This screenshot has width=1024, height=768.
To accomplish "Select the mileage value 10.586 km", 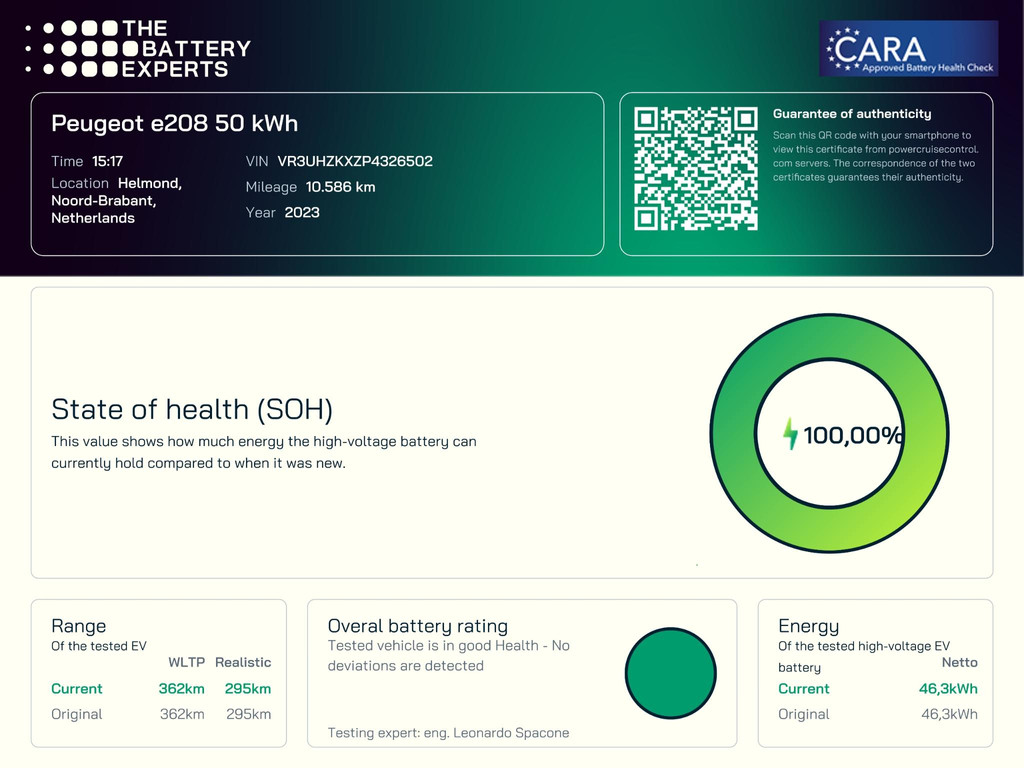I will 340,187.
